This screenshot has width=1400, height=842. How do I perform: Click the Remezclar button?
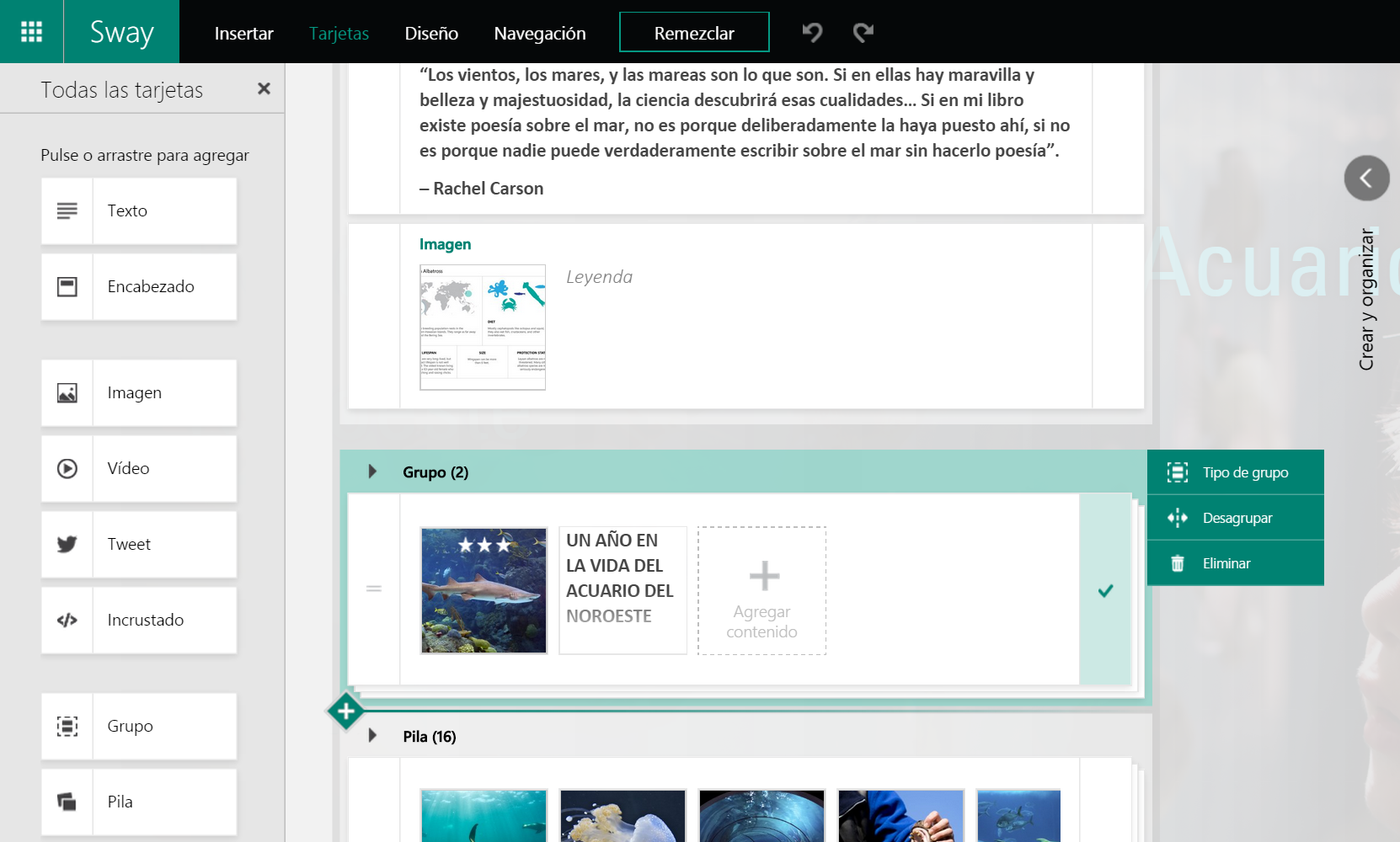(694, 33)
